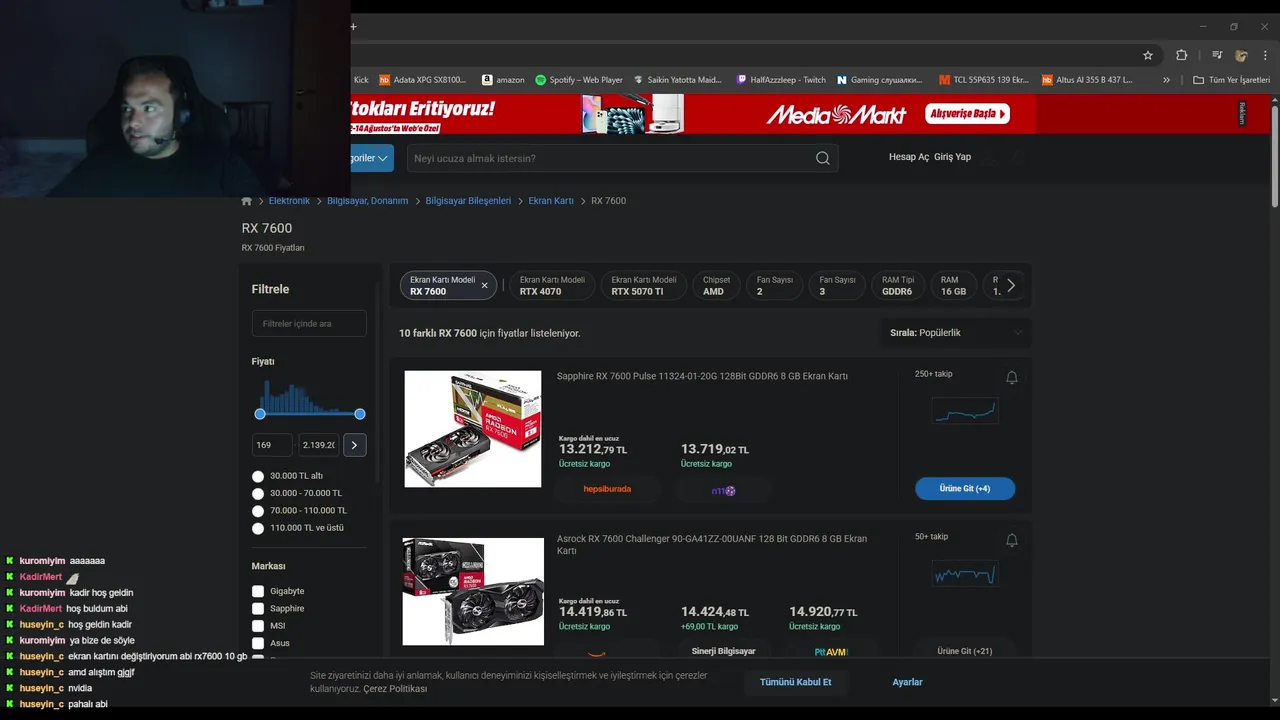Click the Ürüne Git (+21) button
Viewport: 1280px width, 720px height.
point(965,651)
